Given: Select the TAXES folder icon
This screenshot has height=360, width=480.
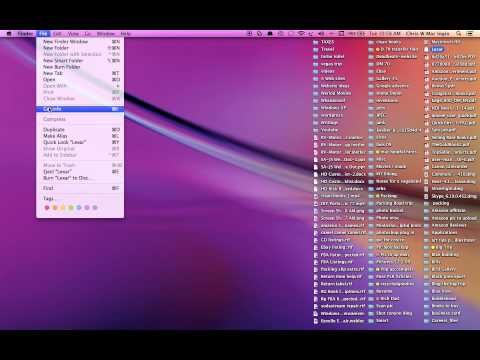Looking at the screenshot, I should tap(316, 42).
